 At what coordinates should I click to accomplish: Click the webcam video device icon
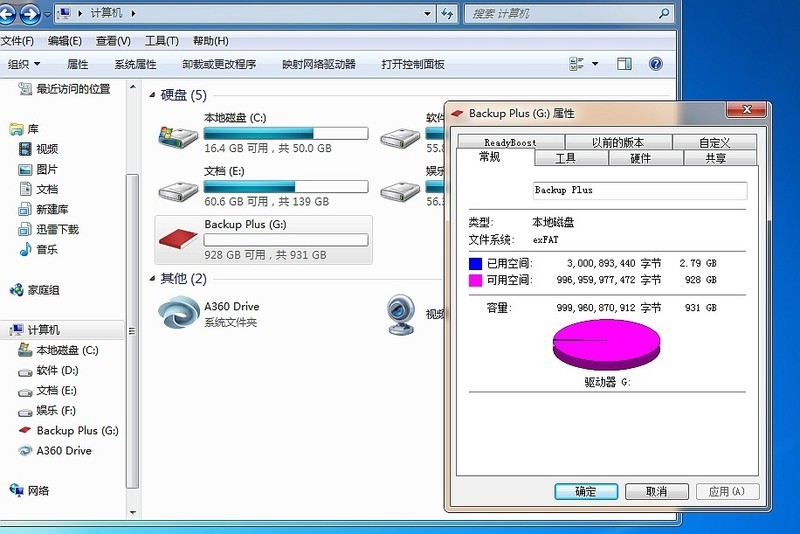tap(402, 313)
